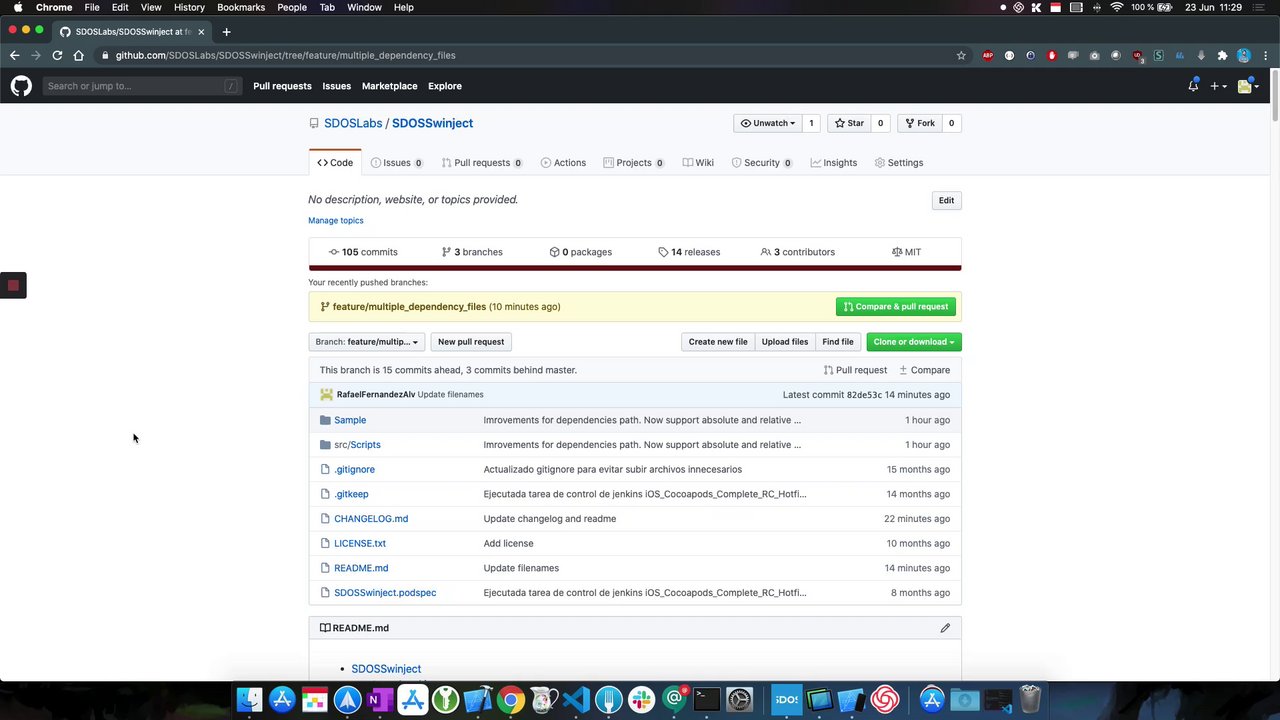The width and height of the screenshot is (1280, 720).
Task: Open the CHANGELOG.md file
Action: pos(371,519)
